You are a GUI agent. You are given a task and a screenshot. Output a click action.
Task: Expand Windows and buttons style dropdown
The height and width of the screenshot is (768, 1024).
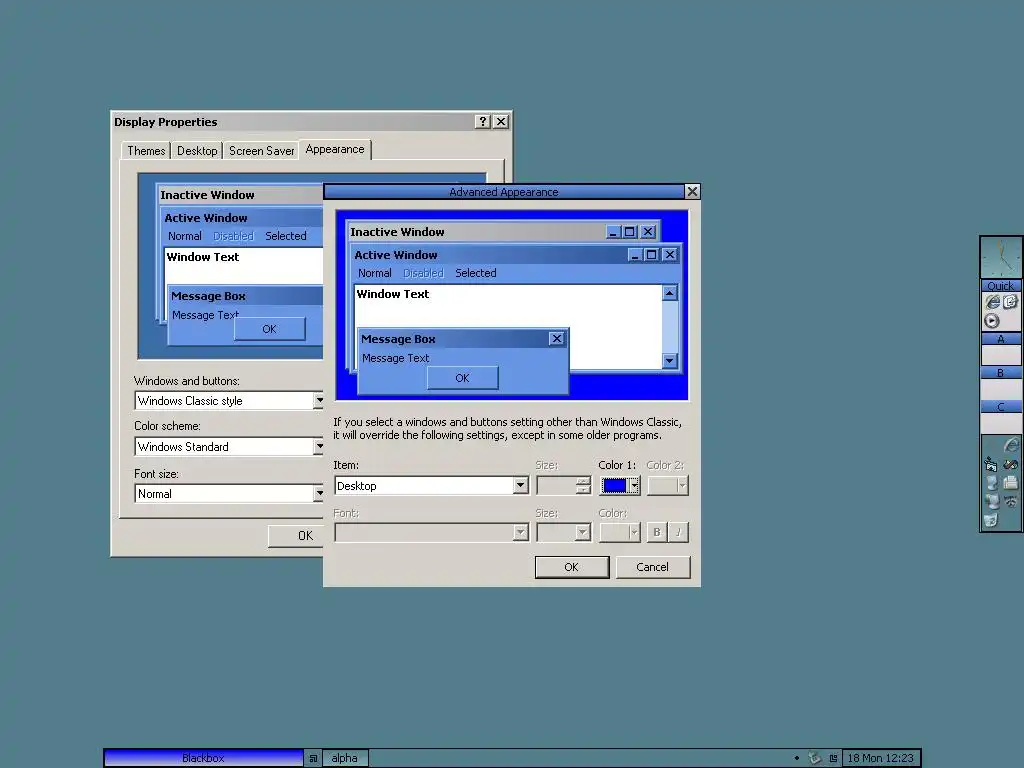[318, 400]
